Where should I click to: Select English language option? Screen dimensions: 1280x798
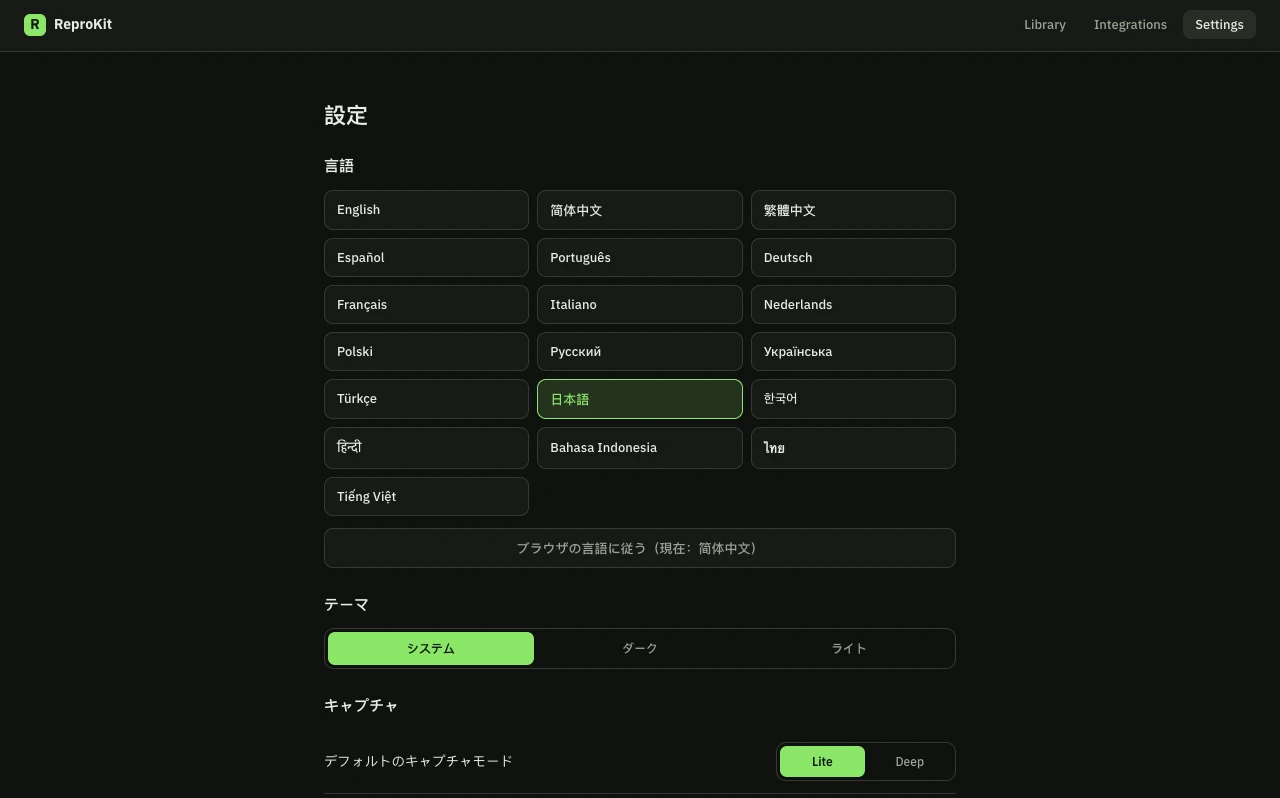pyautogui.click(x=426, y=210)
